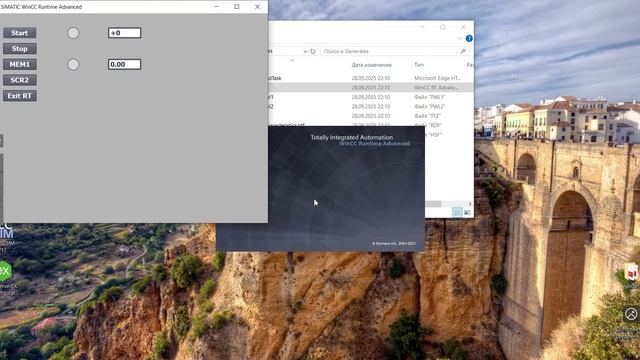Image resolution: width=640 pixels, height=360 pixels.
Task: Minimize the Explorer window
Action: (x=422, y=27)
